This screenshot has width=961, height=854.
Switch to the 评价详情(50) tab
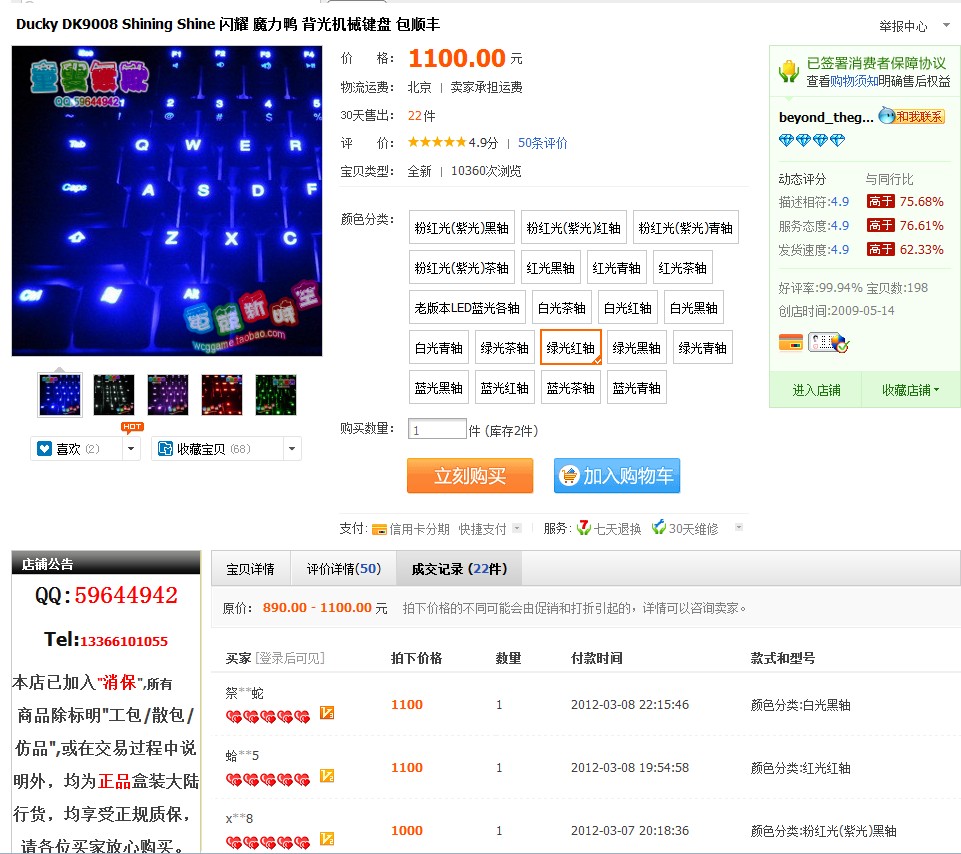coord(343,569)
